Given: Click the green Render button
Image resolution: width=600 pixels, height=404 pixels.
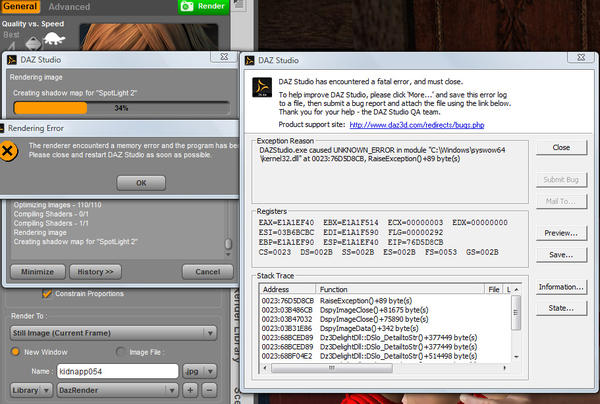Looking at the screenshot, I should point(203,7).
